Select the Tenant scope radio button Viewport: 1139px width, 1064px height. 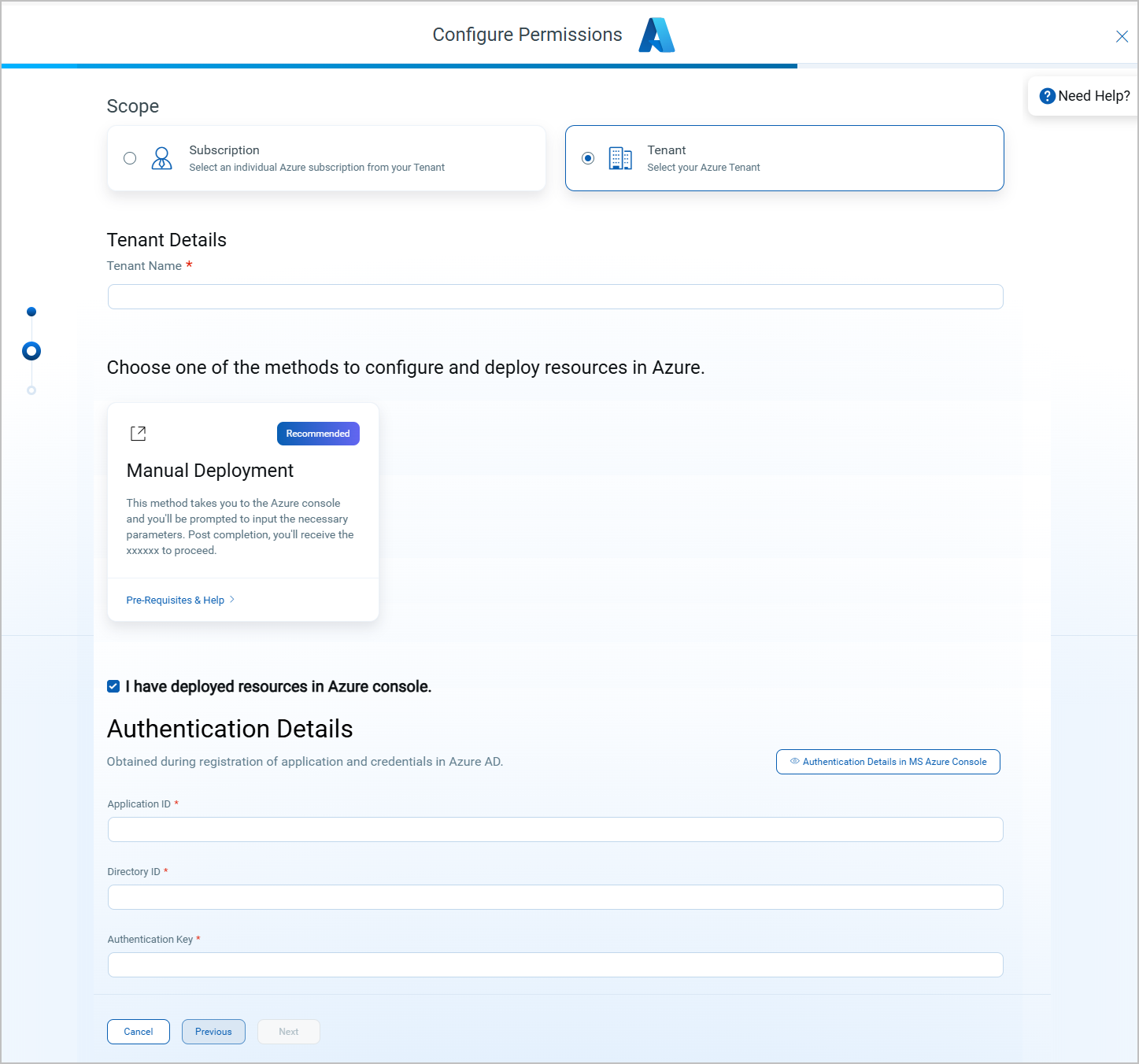pos(588,157)
